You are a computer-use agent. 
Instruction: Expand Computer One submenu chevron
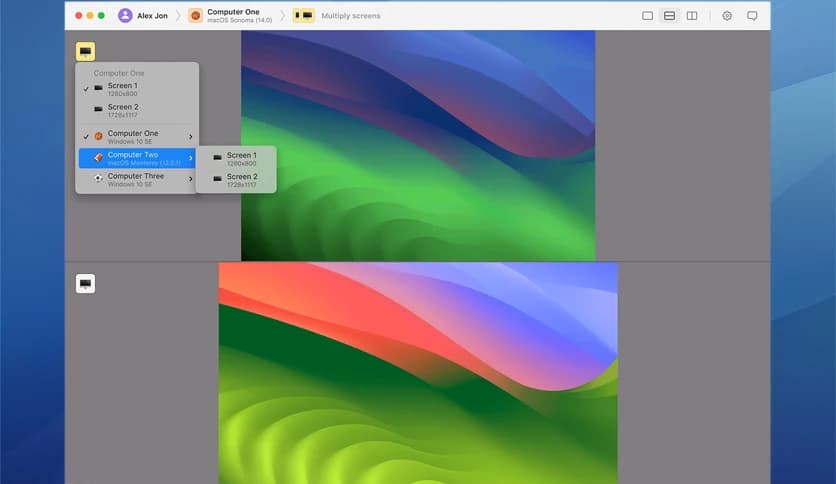(190, 137)
